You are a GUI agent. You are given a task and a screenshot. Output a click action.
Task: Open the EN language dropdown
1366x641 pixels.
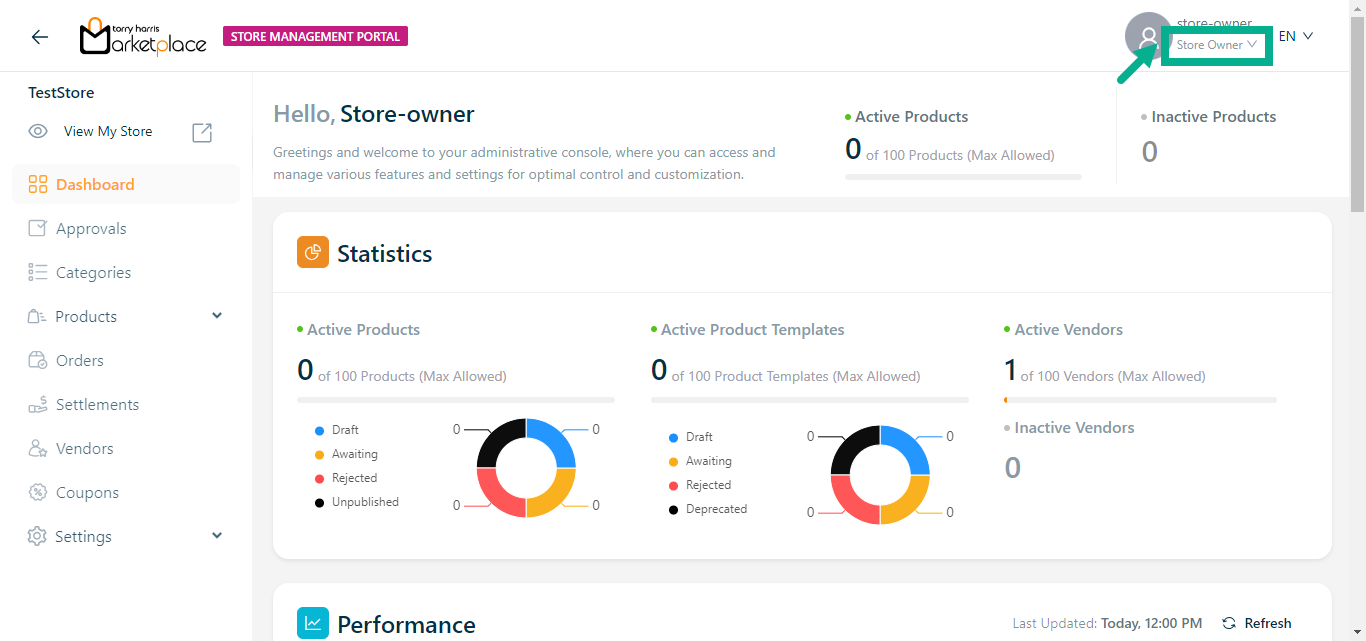point(1295,36)
